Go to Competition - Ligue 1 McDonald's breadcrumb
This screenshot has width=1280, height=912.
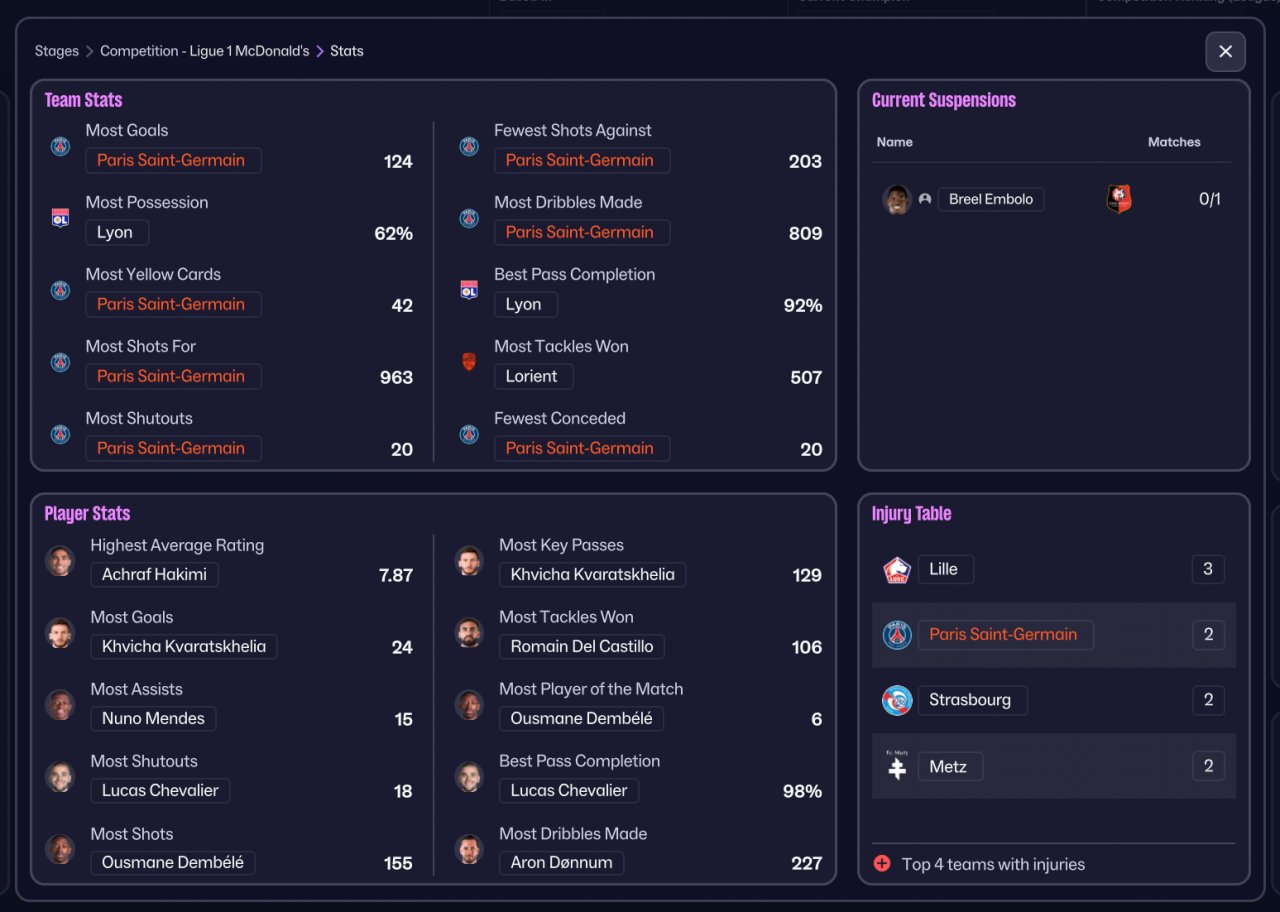pos(205,51)
